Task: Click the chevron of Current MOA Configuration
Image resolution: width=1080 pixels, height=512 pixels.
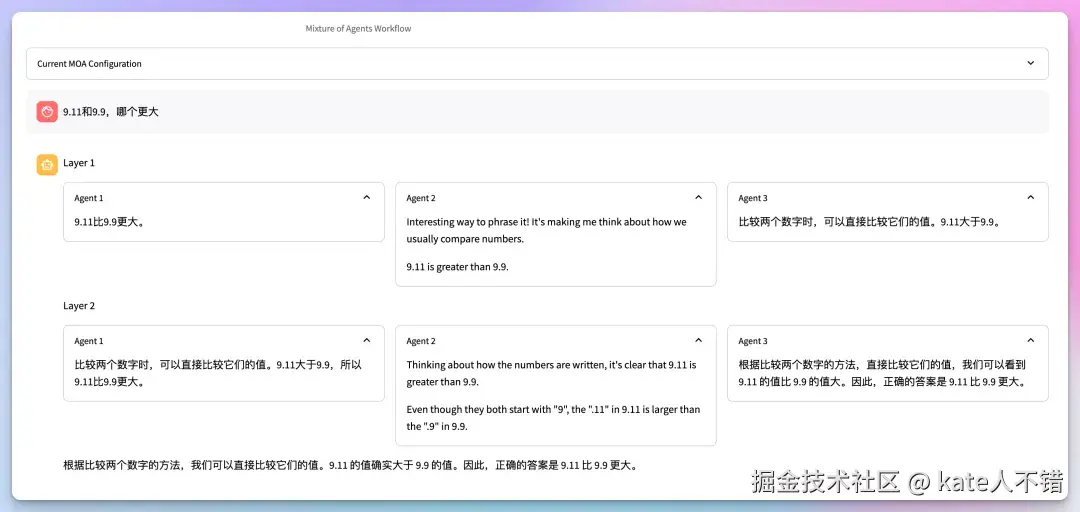Action: click(x=1030, y=63)
